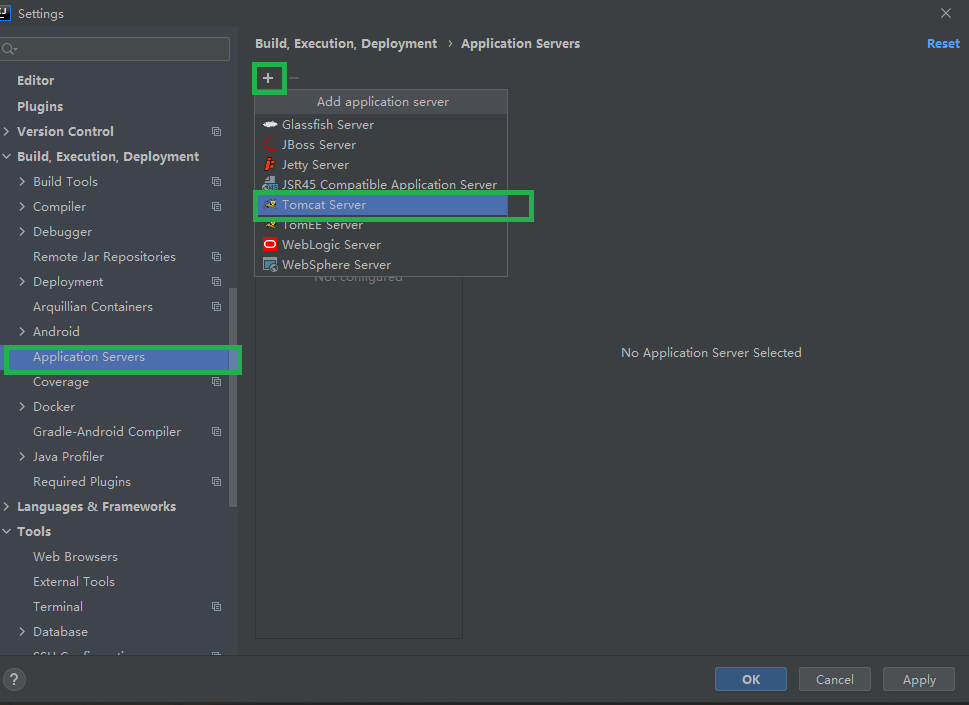Click the WebSphere Server icon
969x705 pixels.
pyautogui.click(x=270, y=264)
